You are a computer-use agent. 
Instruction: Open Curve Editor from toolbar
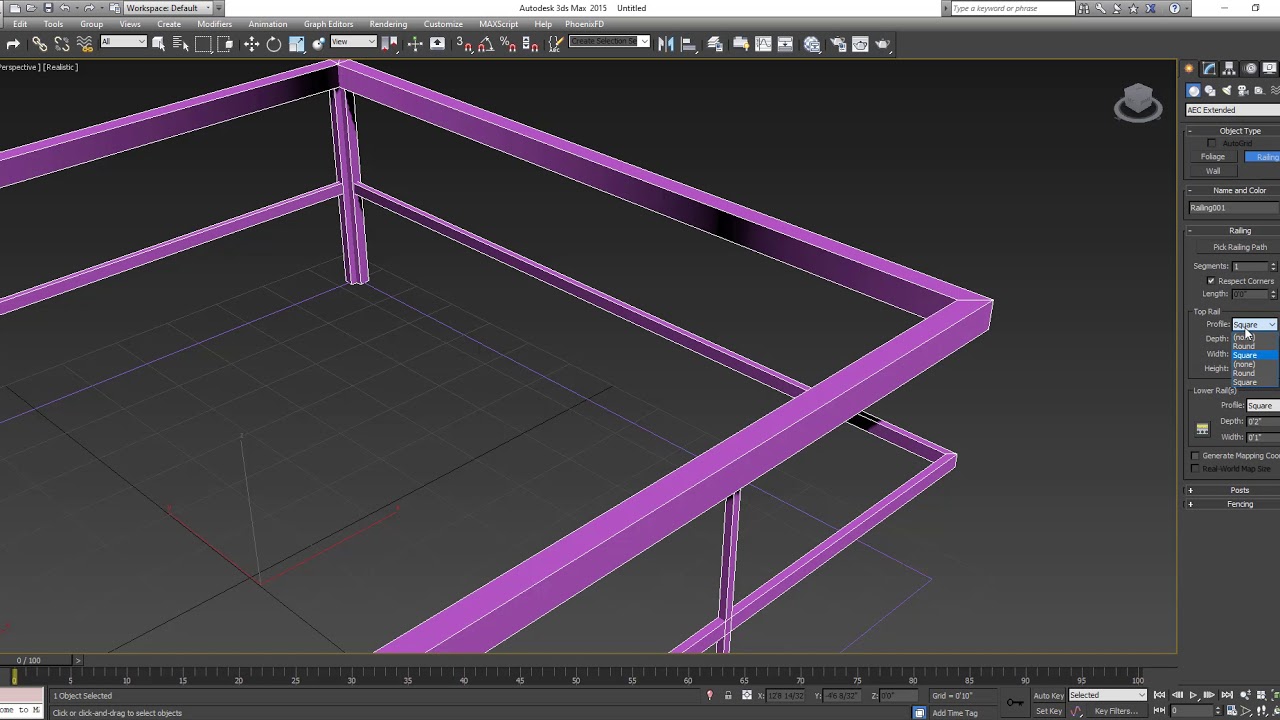tap(764, 44)
